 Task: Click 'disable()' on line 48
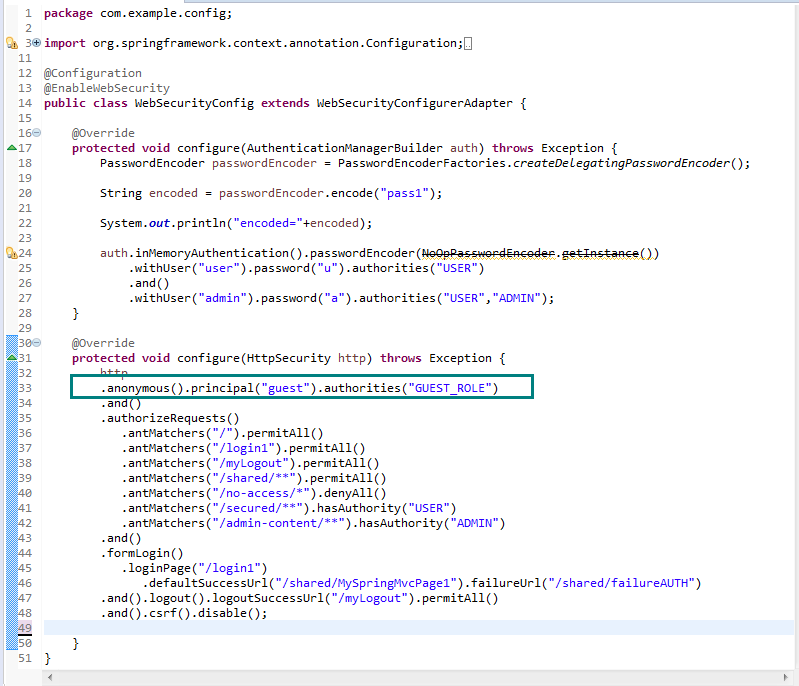point(229,613)
